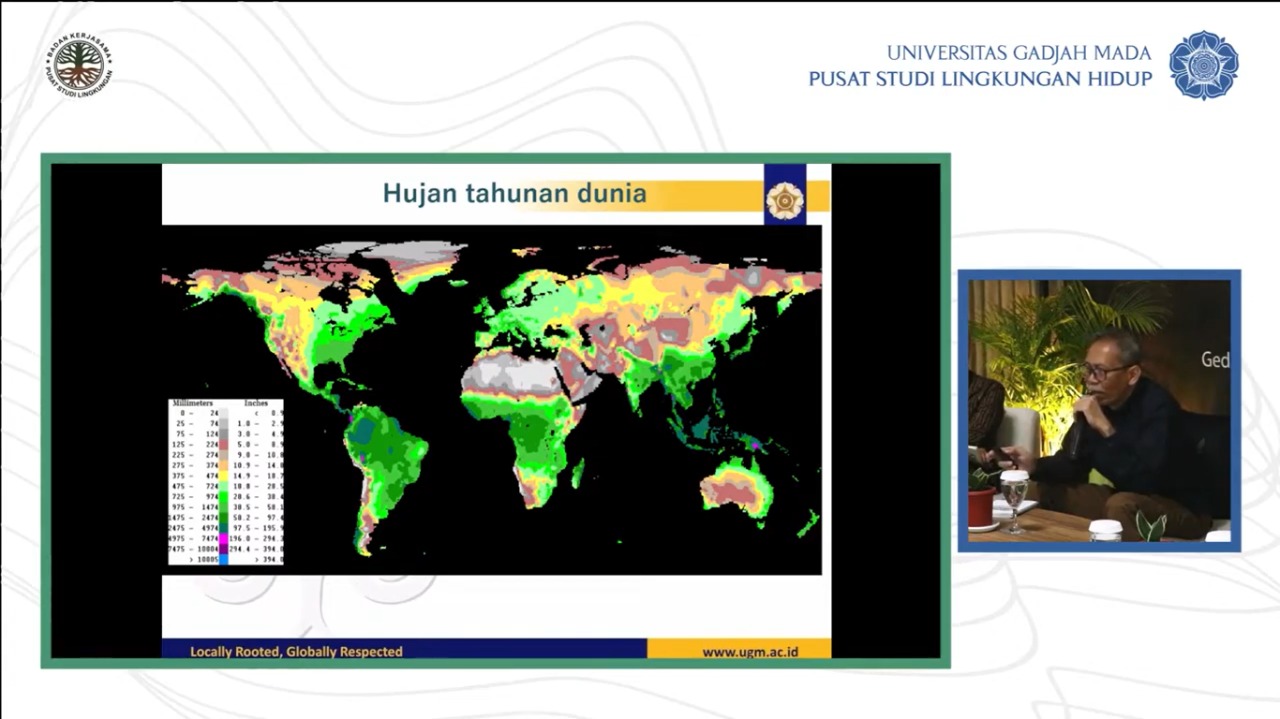Click the 'Locally Rooted, Globally Respected' footer text

(296, 652)
